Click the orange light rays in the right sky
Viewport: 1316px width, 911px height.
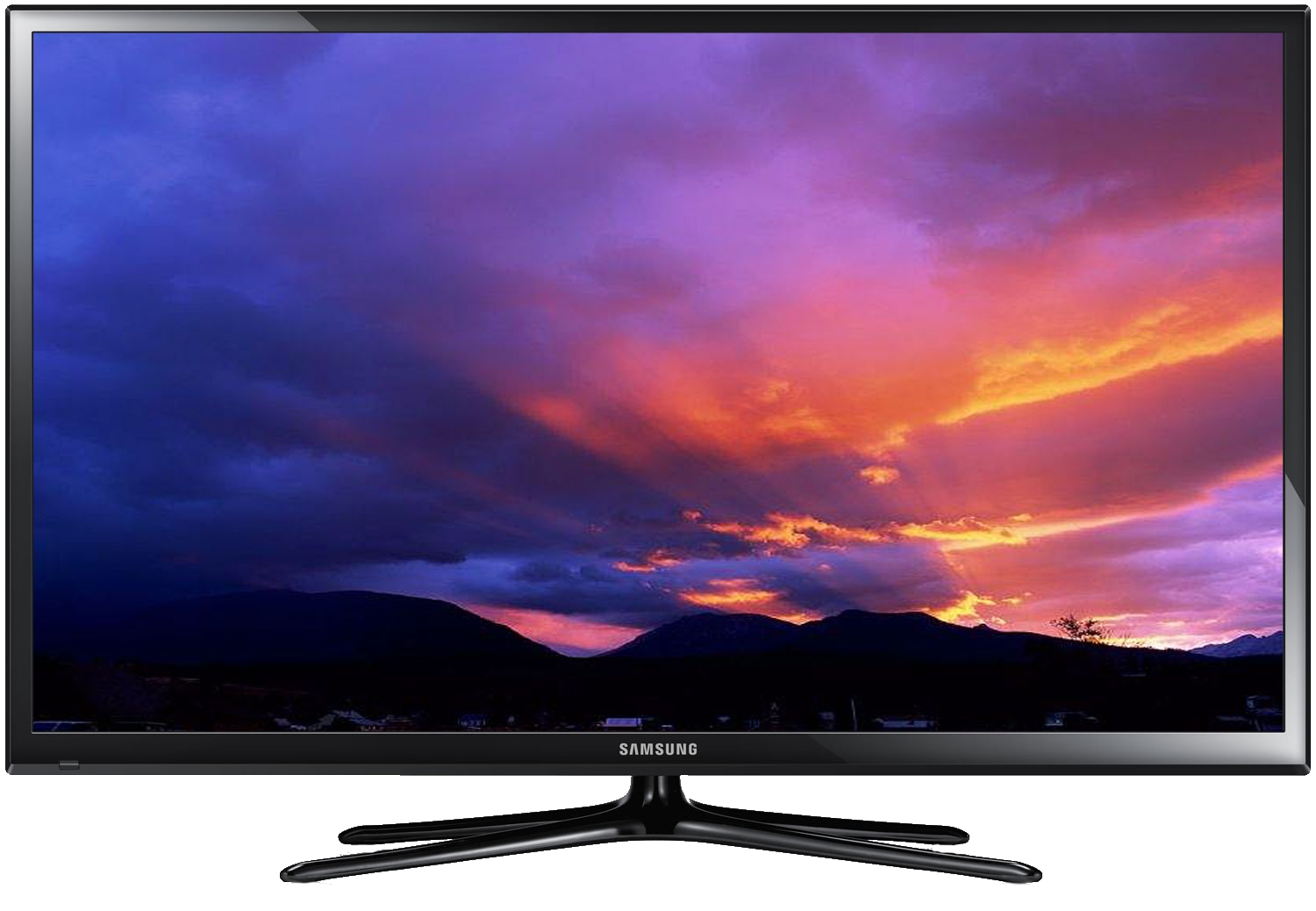click(1097, 369)
